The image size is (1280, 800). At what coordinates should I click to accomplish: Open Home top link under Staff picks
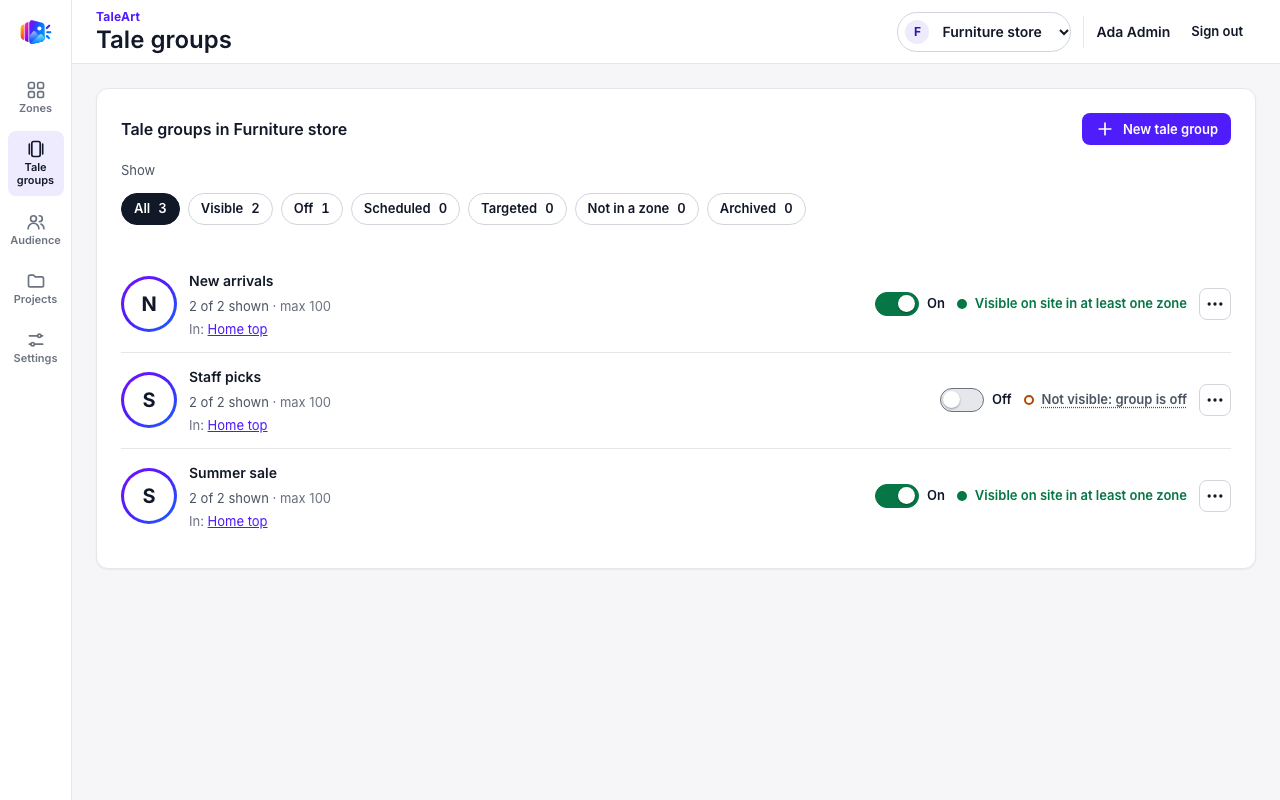point(237,425)
